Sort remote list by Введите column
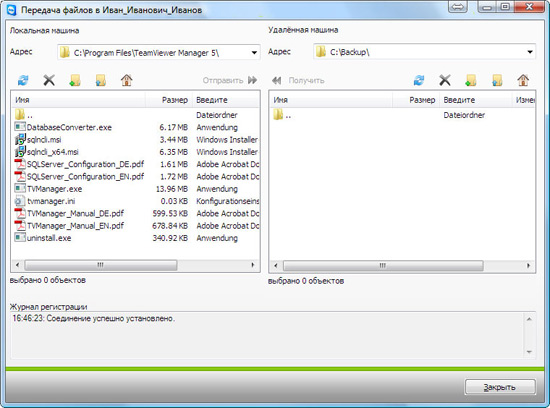Viewport: 550px width, 408px height. tap(476, 100)
